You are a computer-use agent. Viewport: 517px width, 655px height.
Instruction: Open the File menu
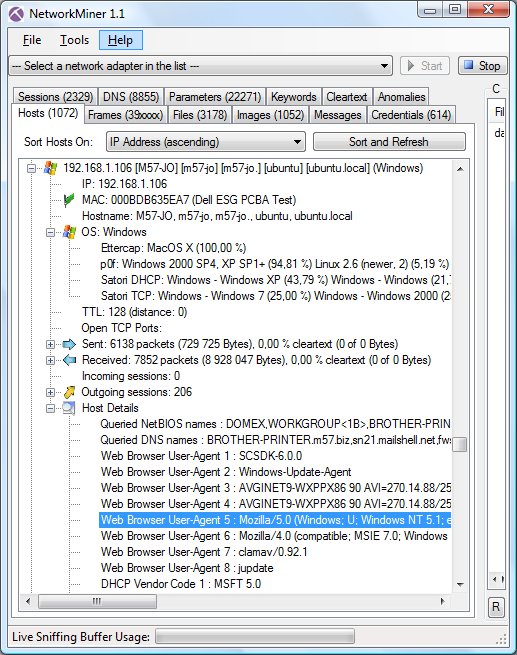32,40
